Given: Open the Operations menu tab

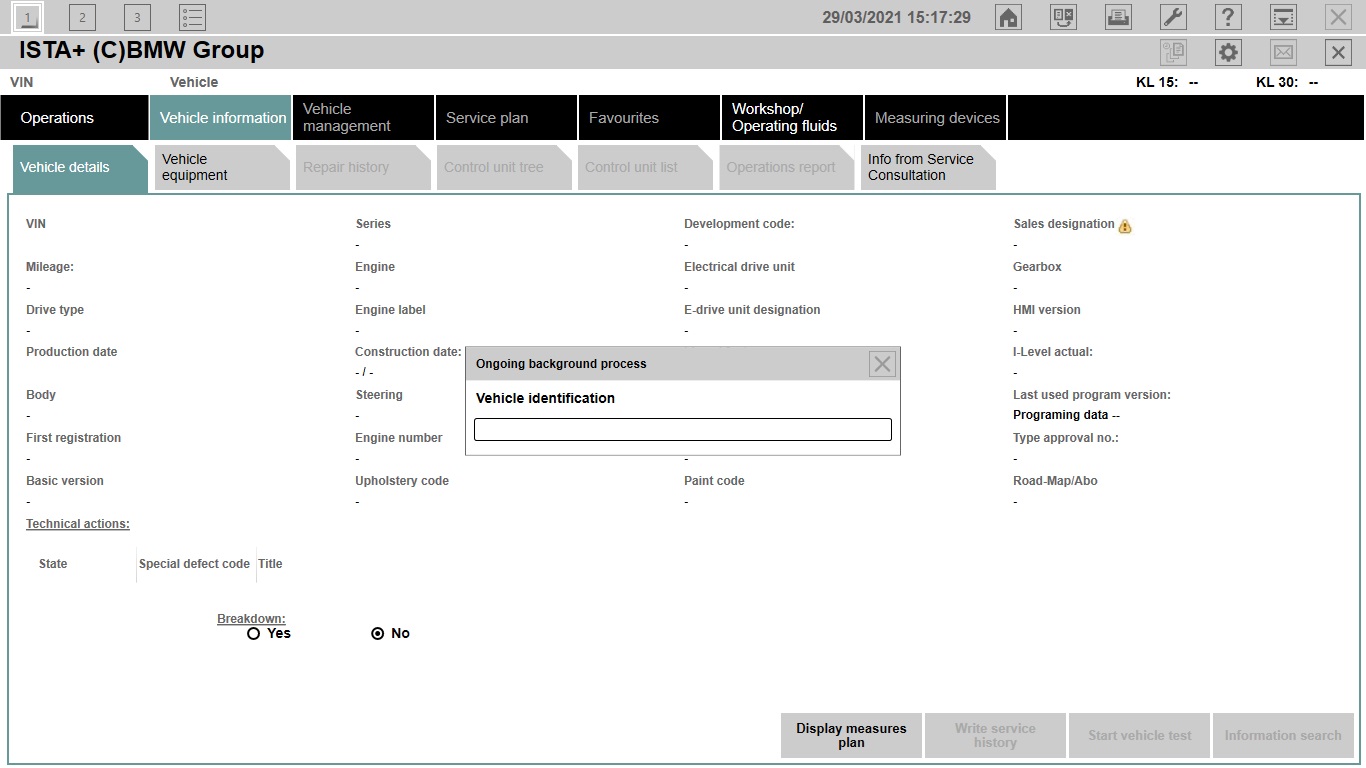Looking at the screenshot, I should point(74,118).
